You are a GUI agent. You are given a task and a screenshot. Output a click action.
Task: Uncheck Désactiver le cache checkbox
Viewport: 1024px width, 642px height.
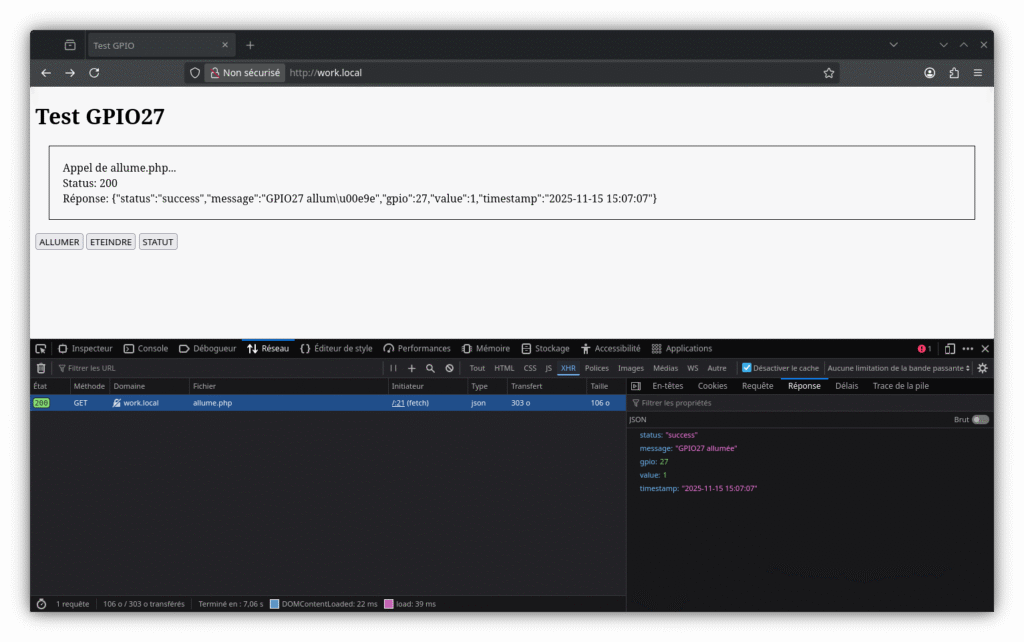coord(746,368)
